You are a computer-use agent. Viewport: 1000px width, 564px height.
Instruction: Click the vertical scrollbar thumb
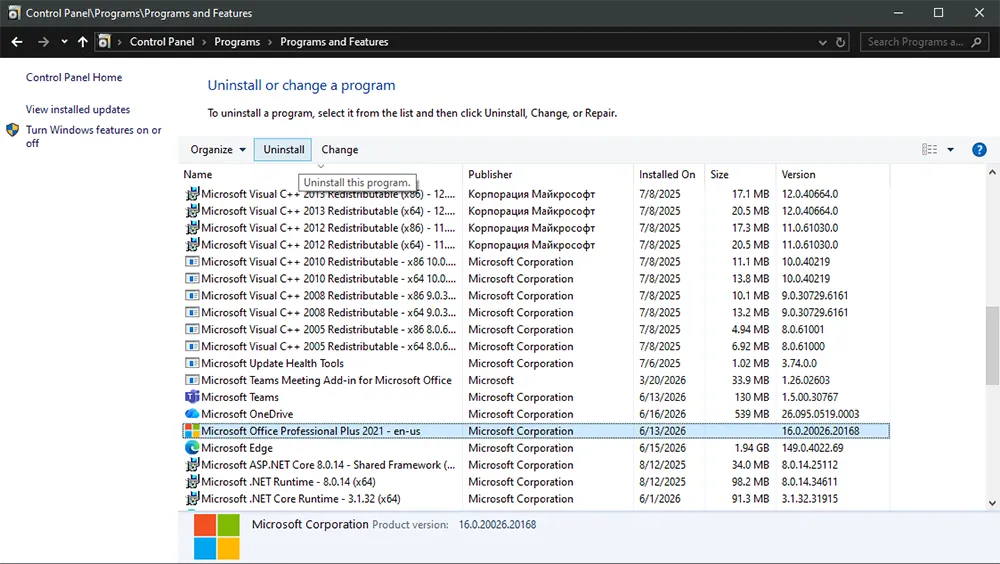(x=992, y=346)
